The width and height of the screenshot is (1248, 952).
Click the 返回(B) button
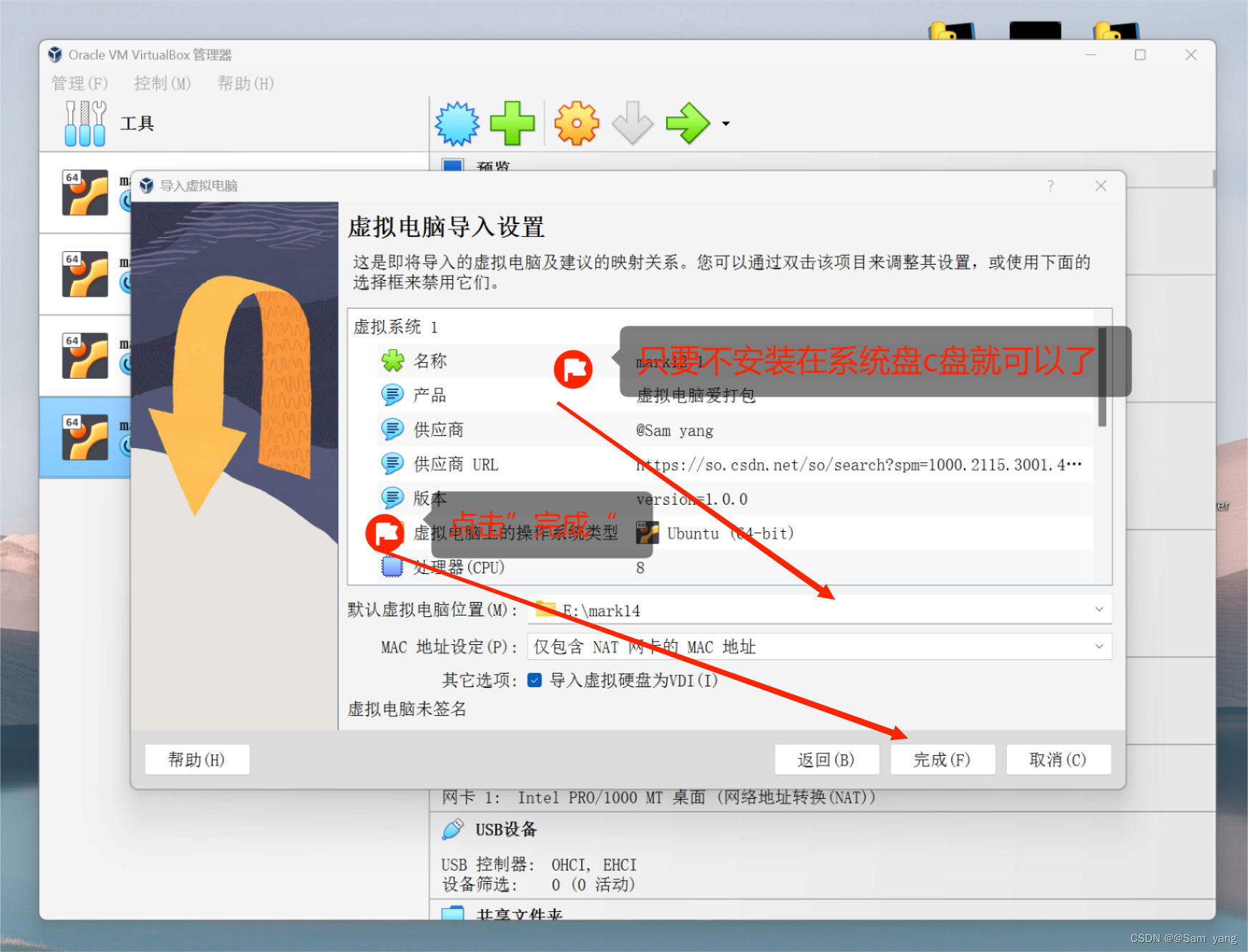[827, 759]
